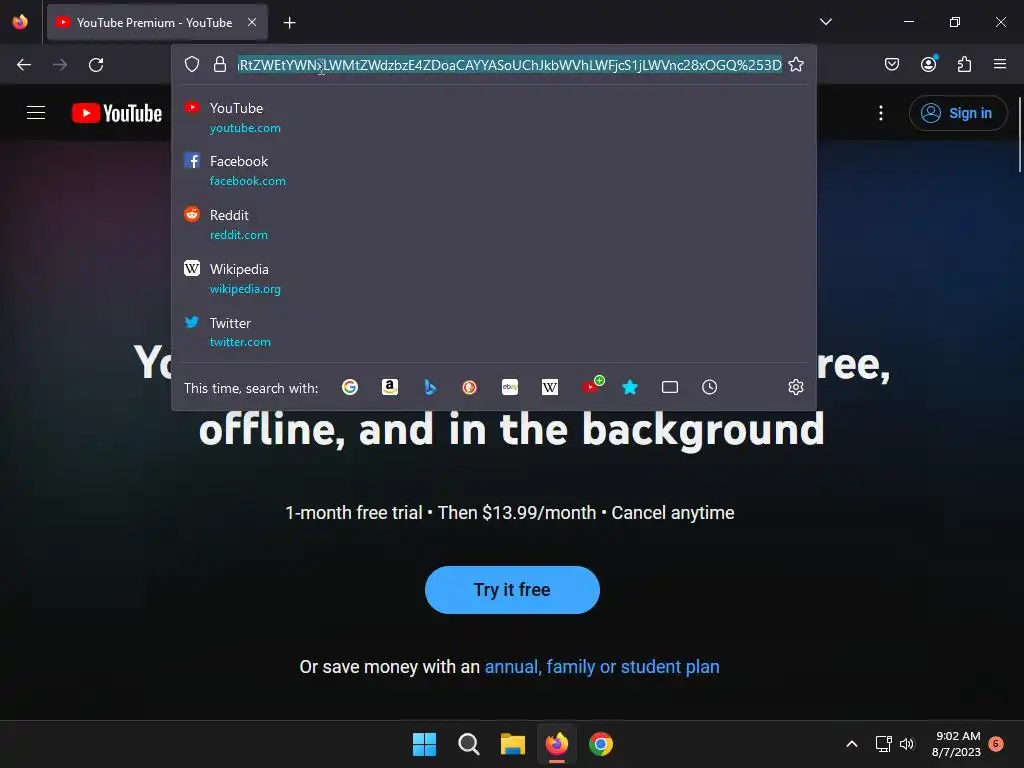Expand the list all tabs chevron
The width and height of the screenshot is (1024, 768).
(826, 22)
